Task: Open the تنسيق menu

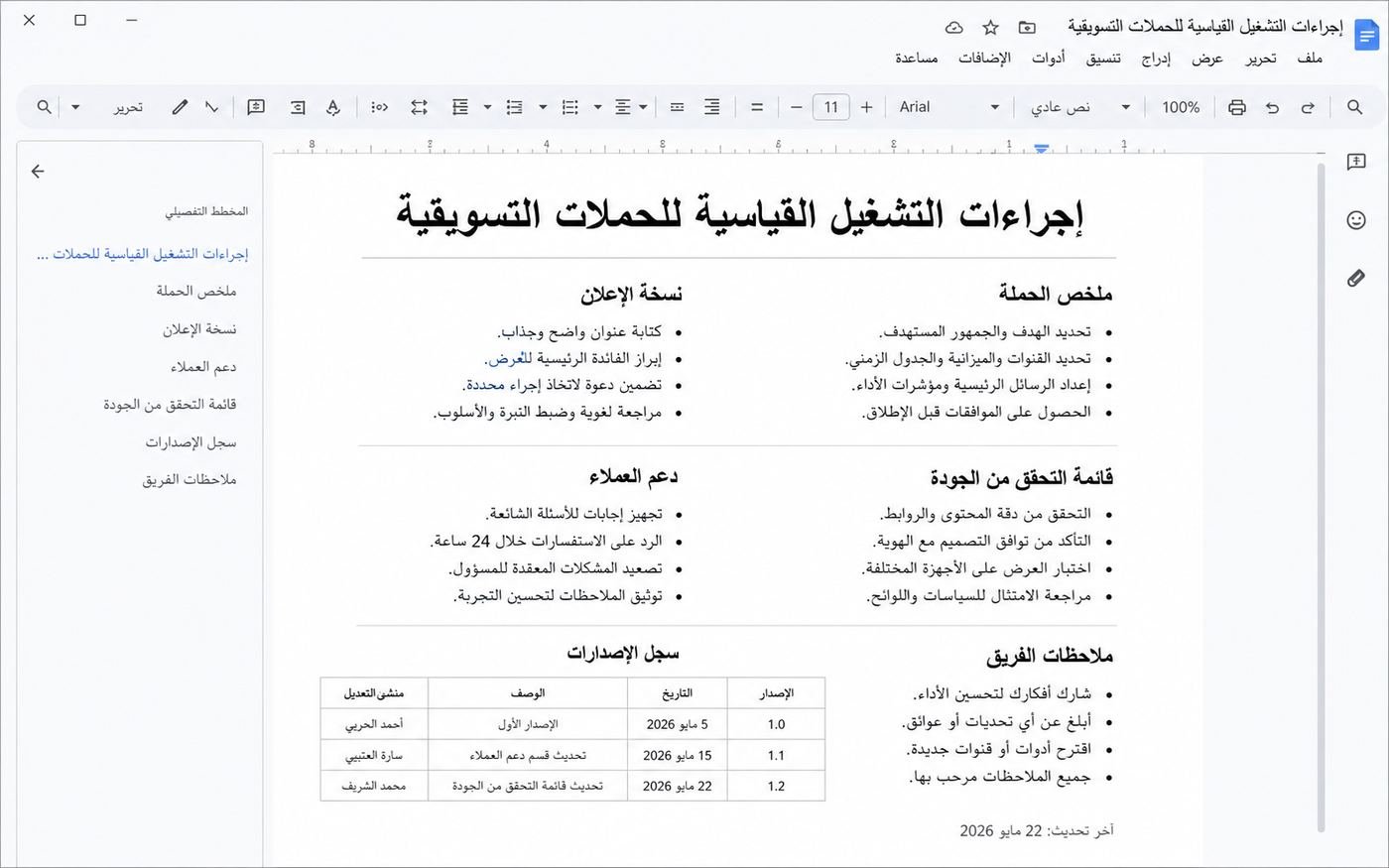Action: pyautogui.click(x=1103, y=59)
